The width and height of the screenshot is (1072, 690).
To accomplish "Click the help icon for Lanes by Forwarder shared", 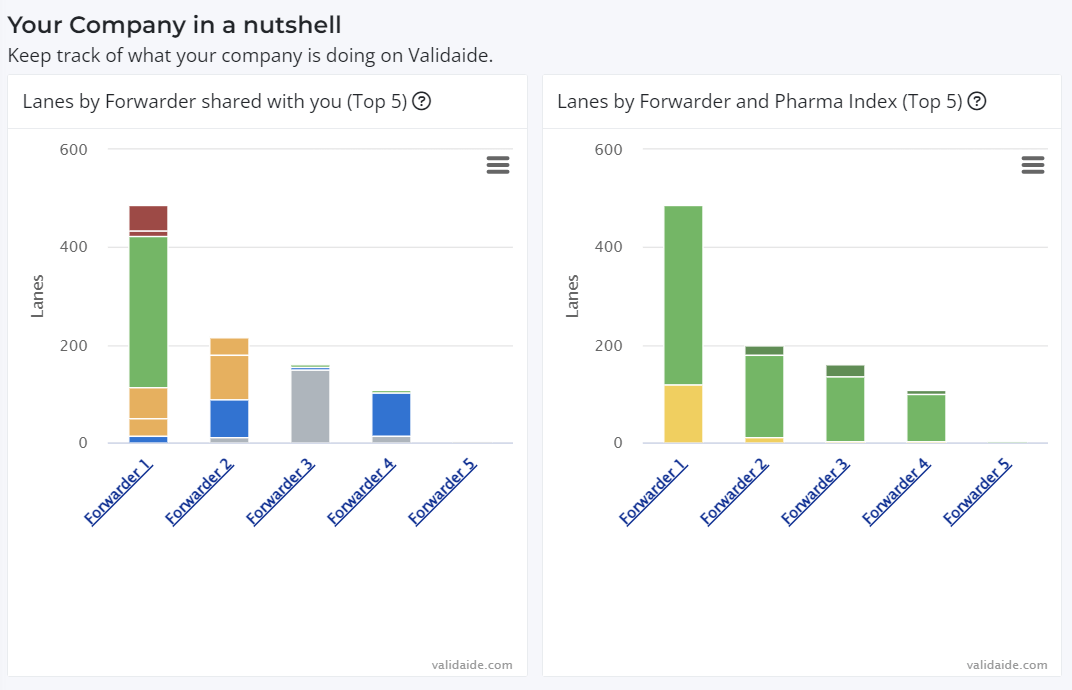I will 421,101.
